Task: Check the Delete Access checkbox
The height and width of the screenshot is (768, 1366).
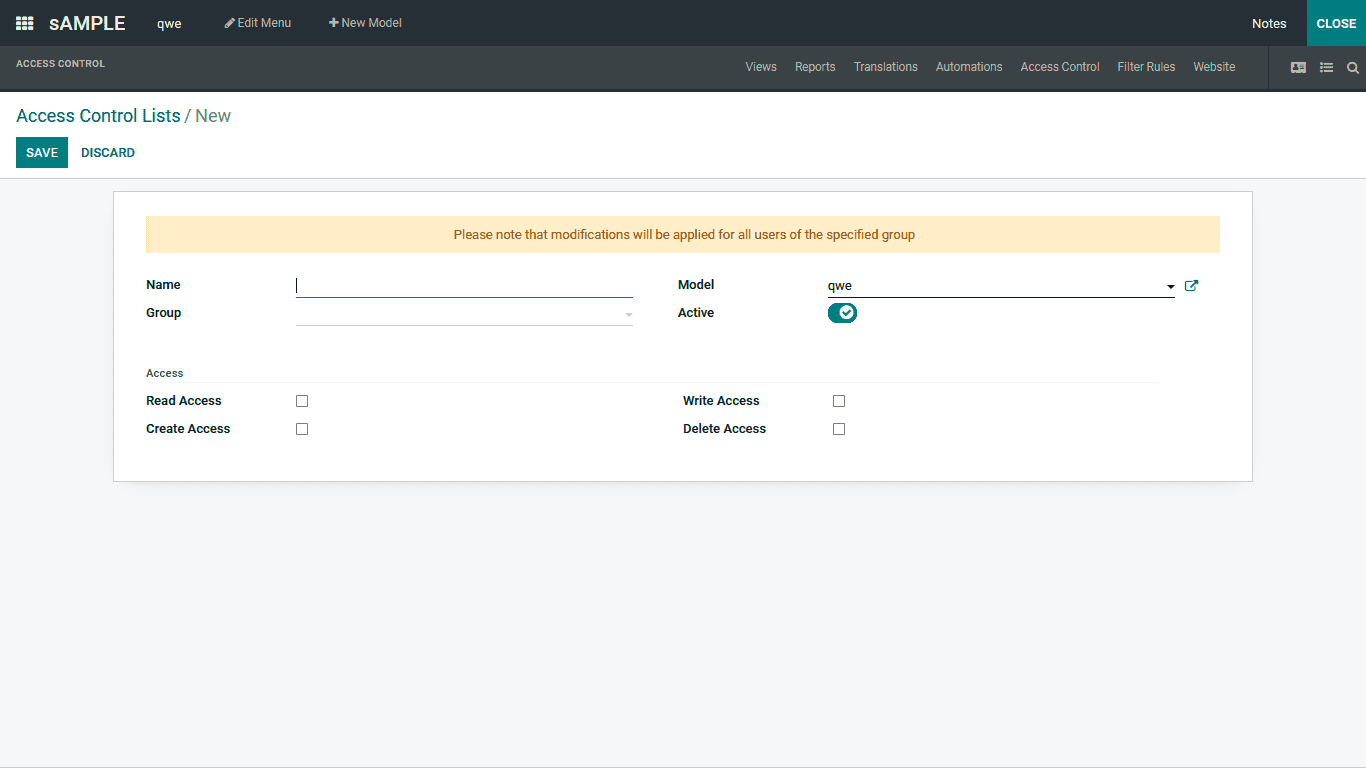Action: (839, 428)
